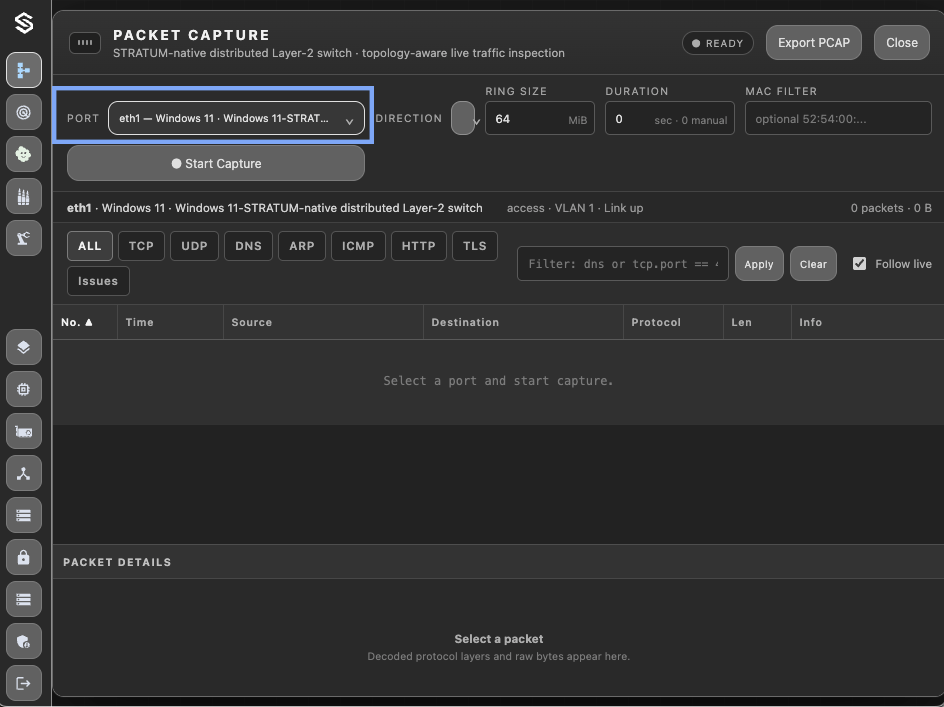
Task: Open the PORT dropdown showing eth1
Action: pyautogui.click(x=237, y=118)
